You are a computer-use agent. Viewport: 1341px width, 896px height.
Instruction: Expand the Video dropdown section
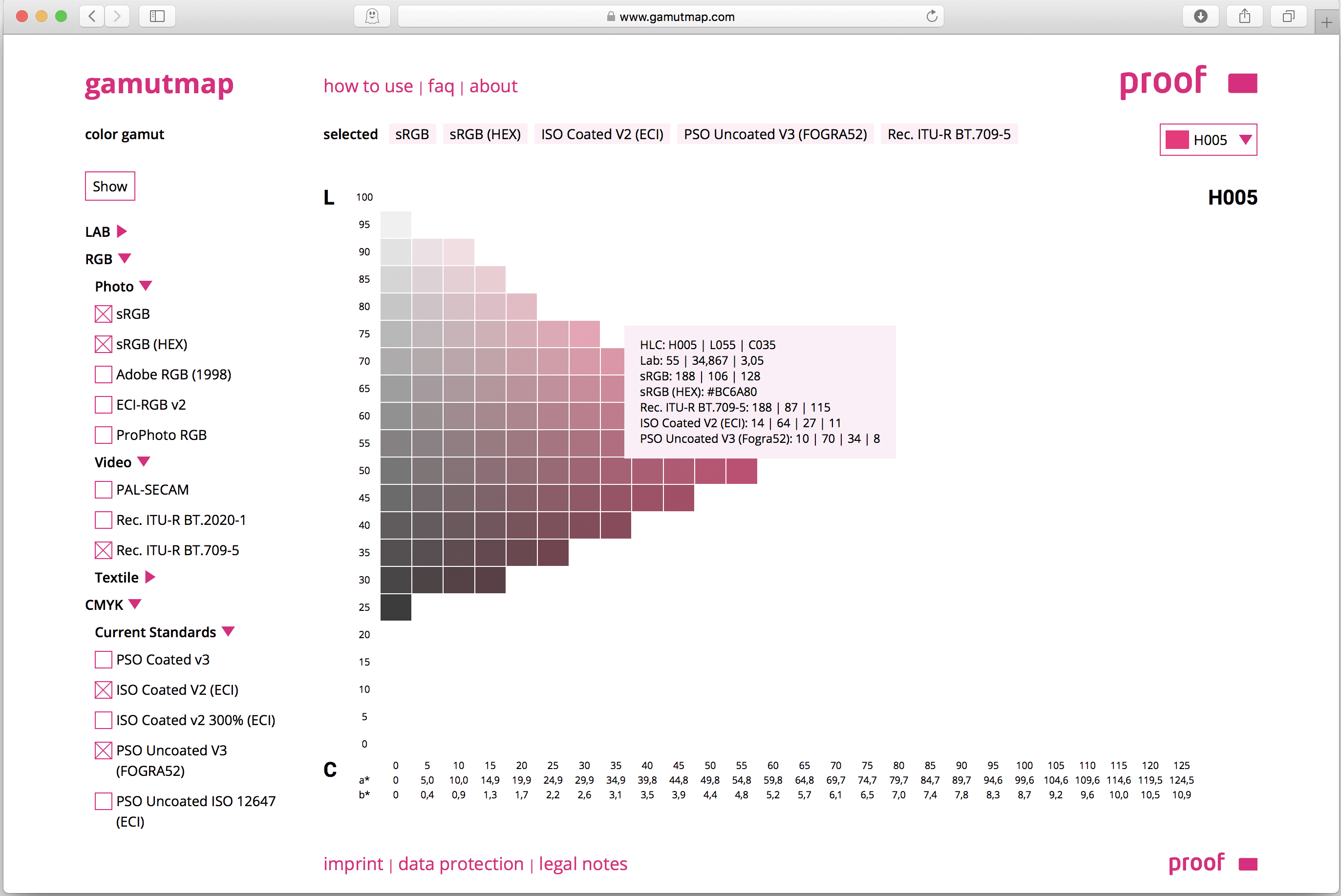click(x=144, y=462)
